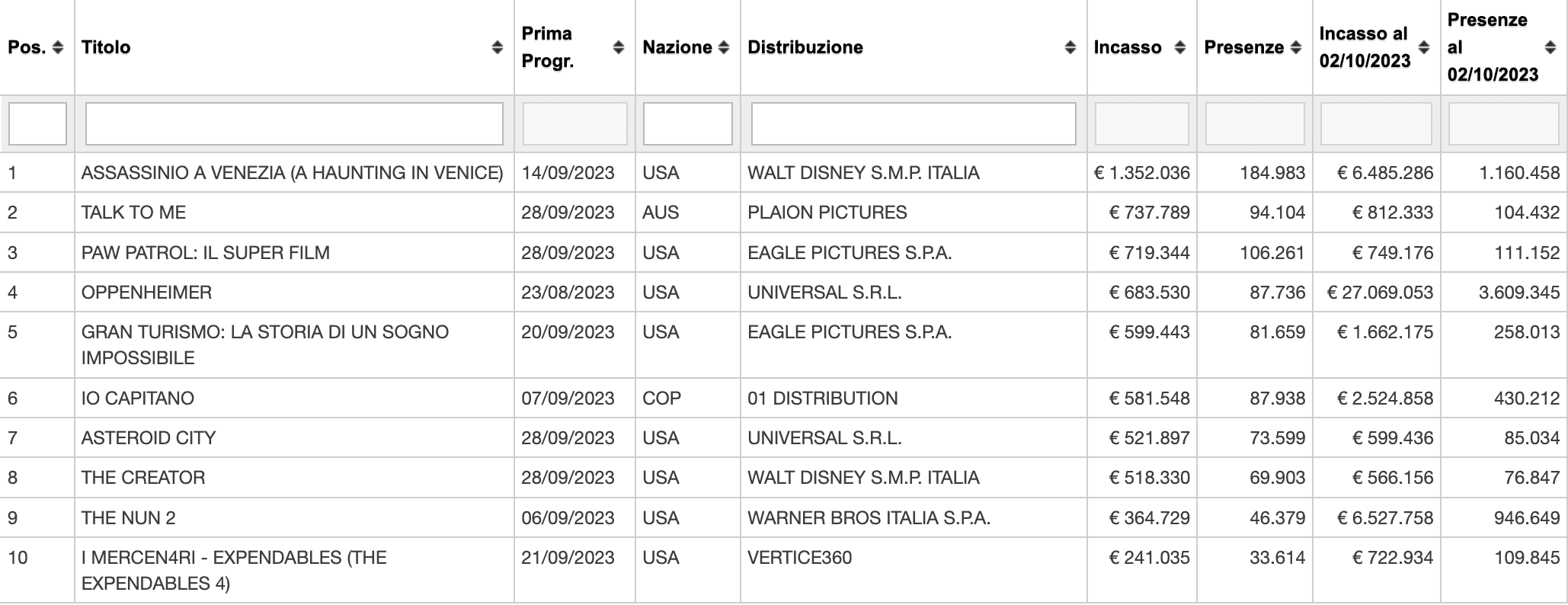Click the THE NUN 2 title cell
Viewport: 1568px width, 605px height.
tap(129, 518)
